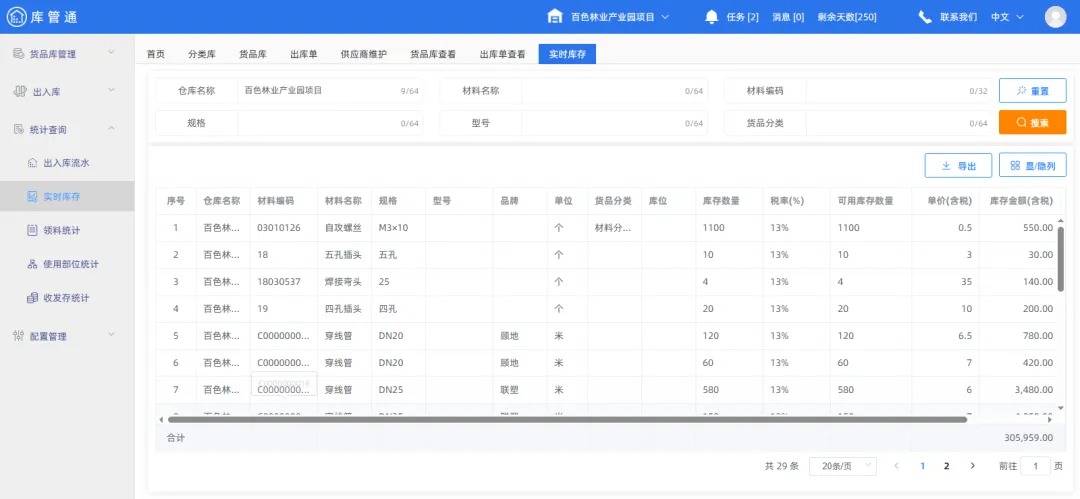1080x499 pixels.
Task: Click the 收发存统计 sidebar icon
Action: click(32, 298)
